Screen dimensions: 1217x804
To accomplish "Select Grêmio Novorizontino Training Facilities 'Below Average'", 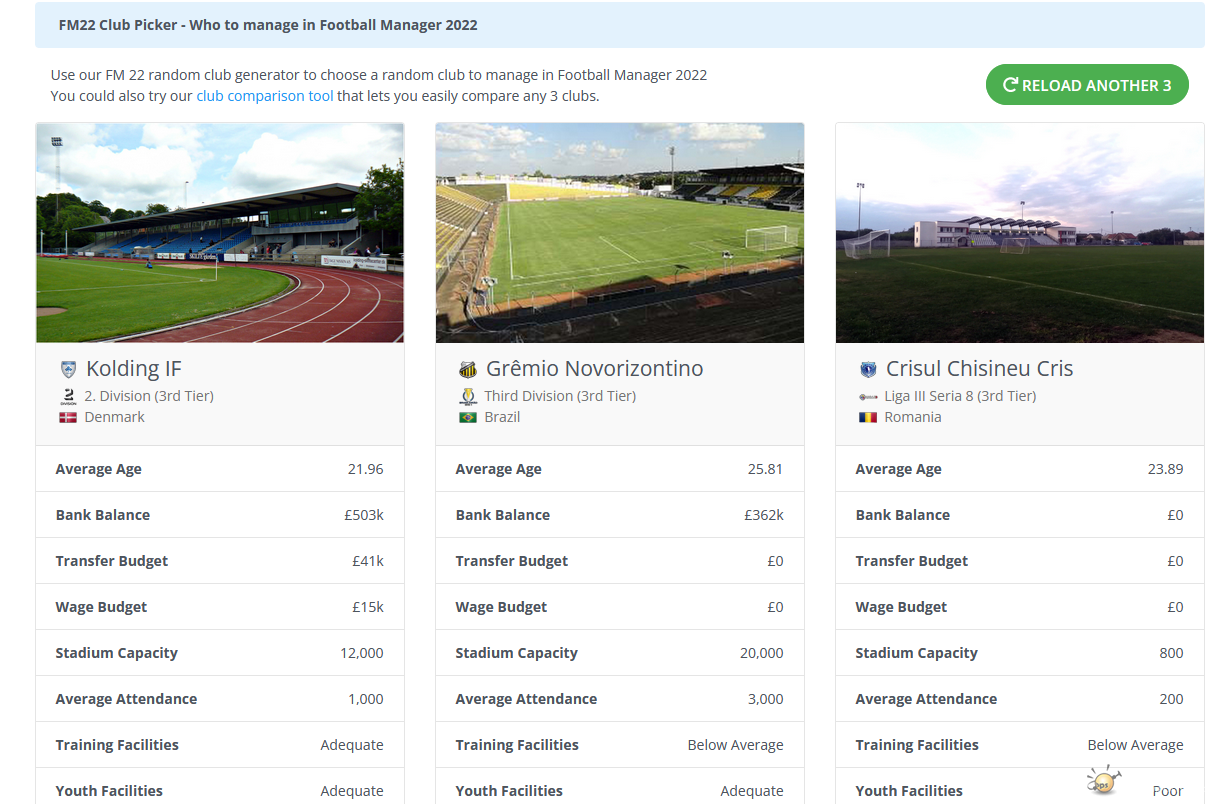I will [736, 745].
